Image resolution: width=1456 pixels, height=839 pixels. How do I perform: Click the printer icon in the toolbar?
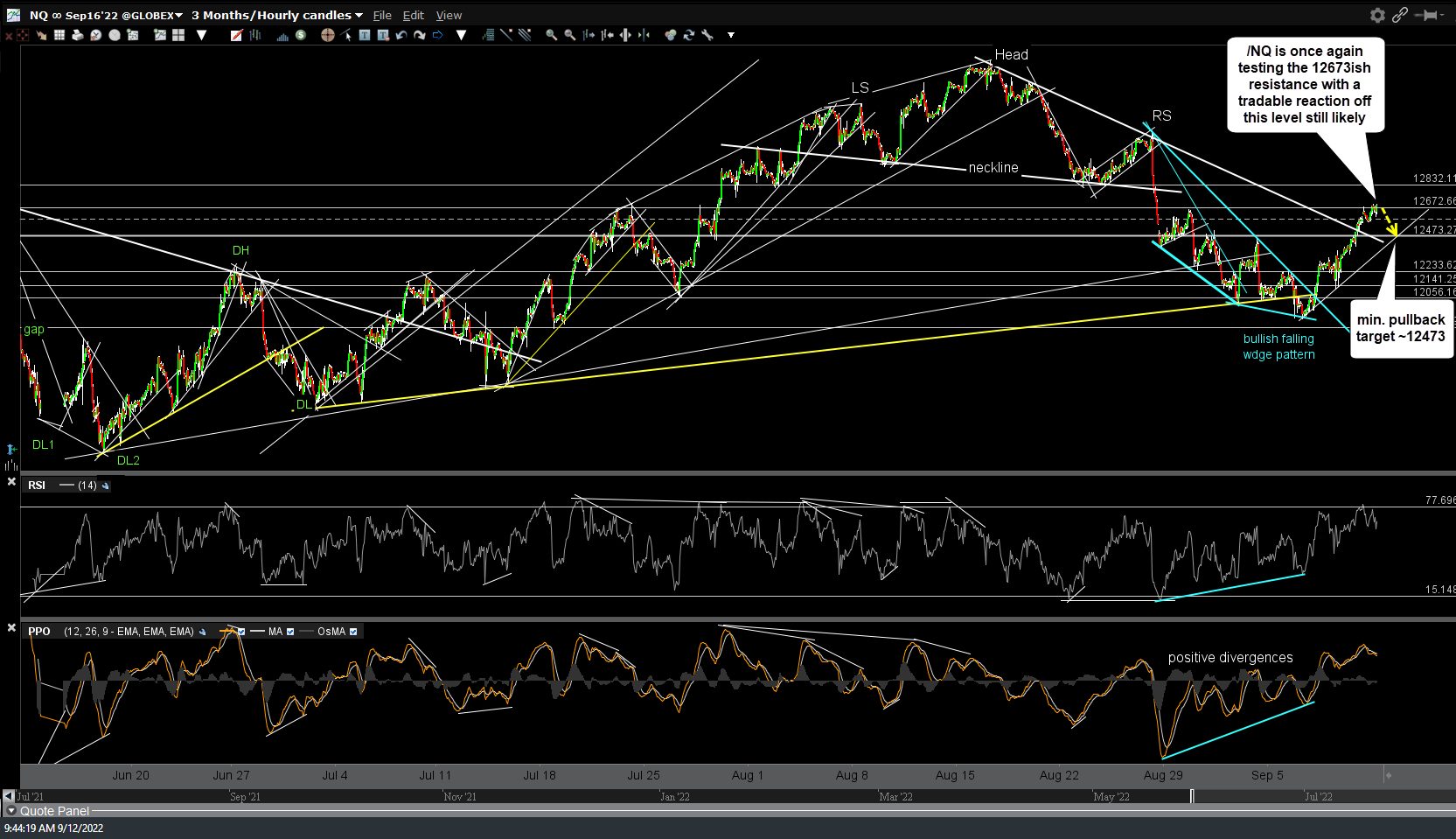pyautogui.click(x=78, y=35)
